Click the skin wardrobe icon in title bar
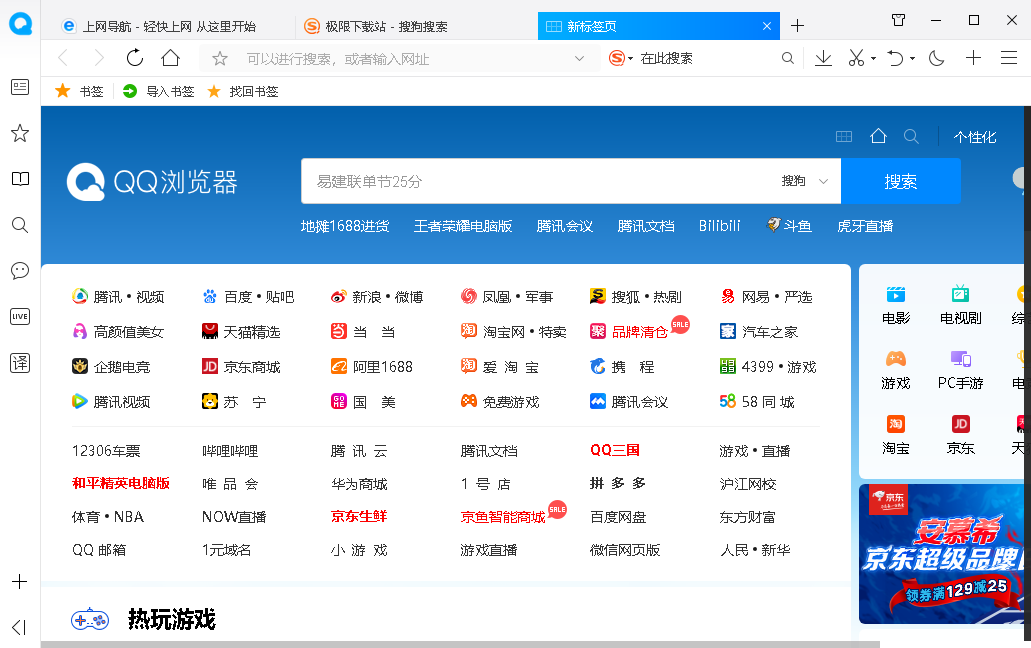The width and height of the screenshot is (1031, 648). (898, 20)
